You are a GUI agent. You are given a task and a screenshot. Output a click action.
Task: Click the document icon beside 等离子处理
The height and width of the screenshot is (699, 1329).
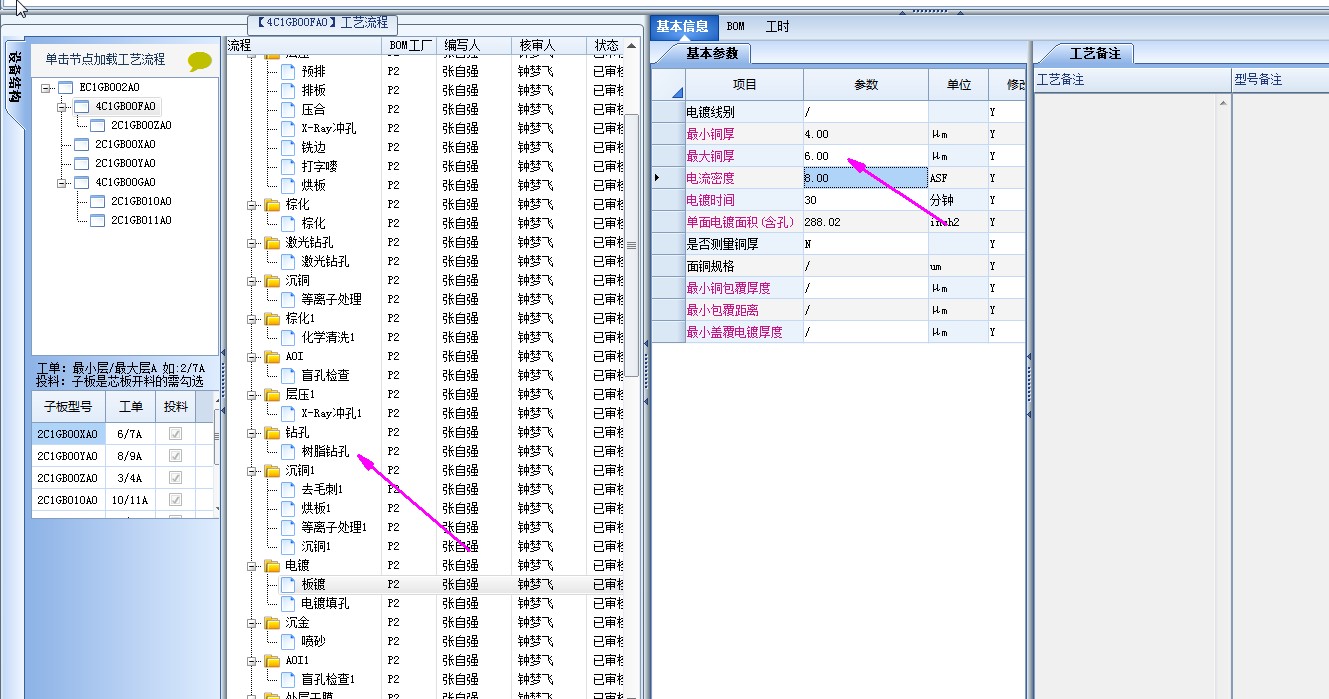click(288, 299)
